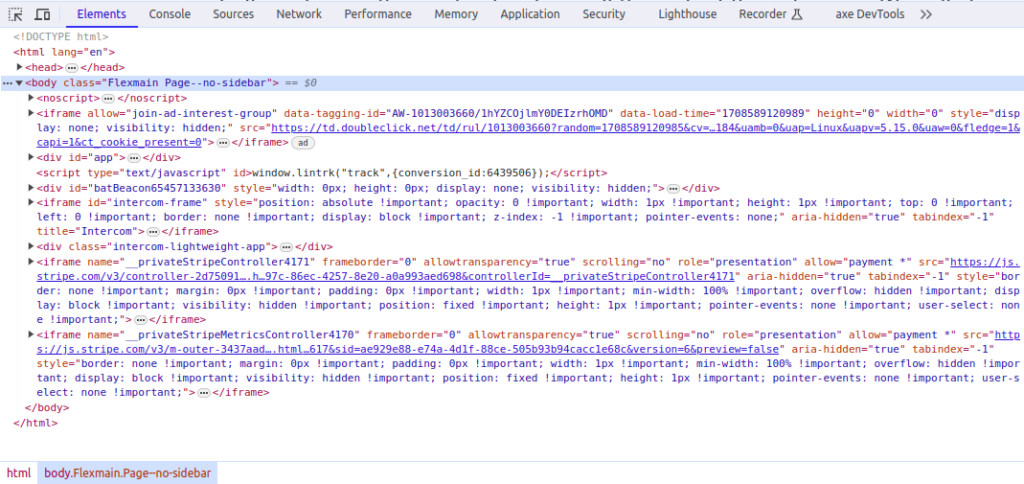Expand the intercom-frame iframe node

coord(31,202)
